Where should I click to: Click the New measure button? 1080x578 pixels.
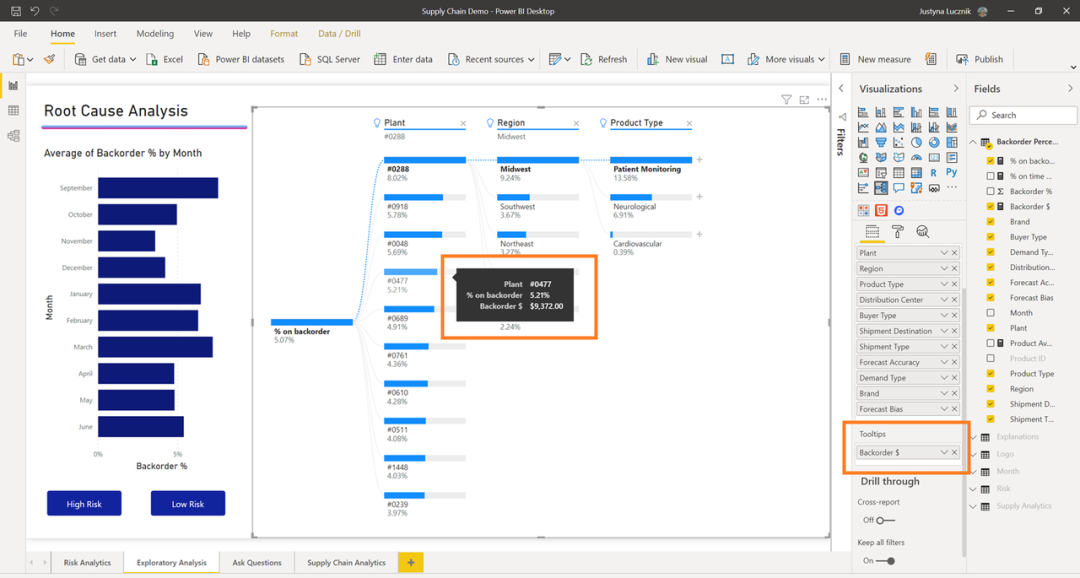[x=875, y=59]
